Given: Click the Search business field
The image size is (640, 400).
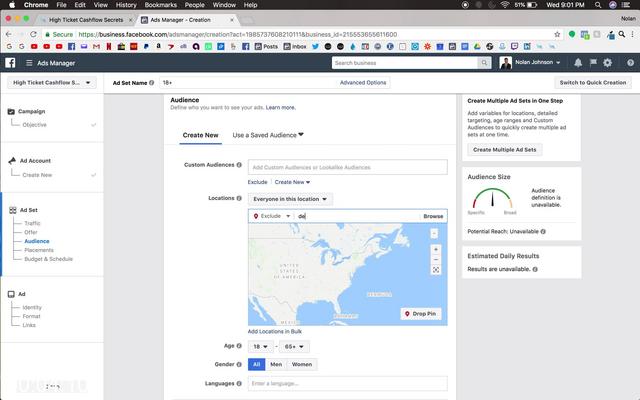Looking at the screenshot, I should click(x=404, y=63).
